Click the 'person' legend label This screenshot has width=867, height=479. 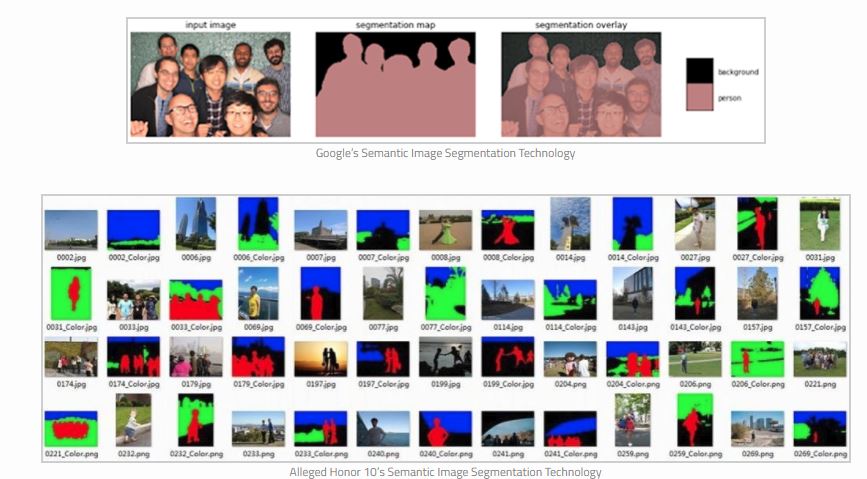point(729,98)
